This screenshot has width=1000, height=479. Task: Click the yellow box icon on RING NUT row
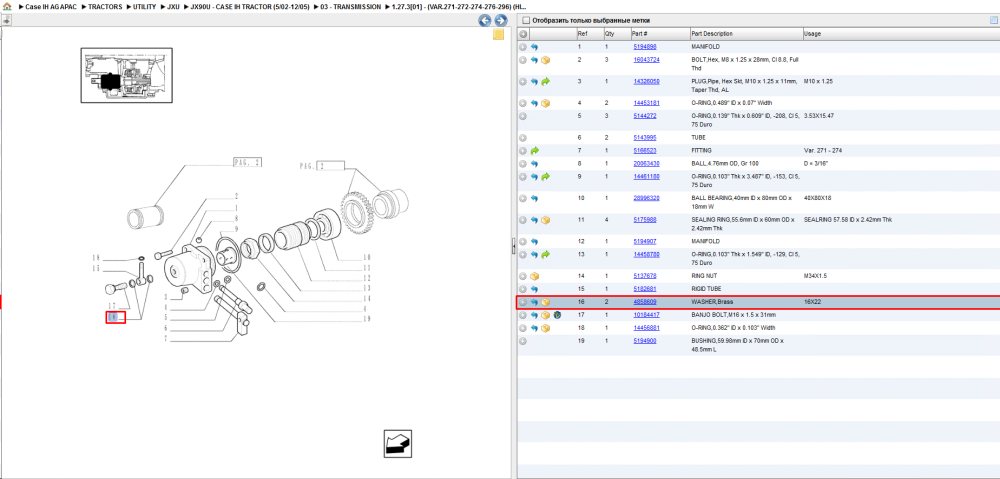534,276
